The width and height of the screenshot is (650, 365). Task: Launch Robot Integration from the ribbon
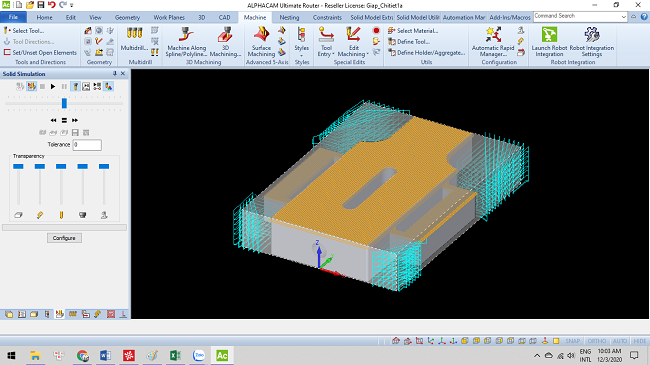[x=549, y=41]
